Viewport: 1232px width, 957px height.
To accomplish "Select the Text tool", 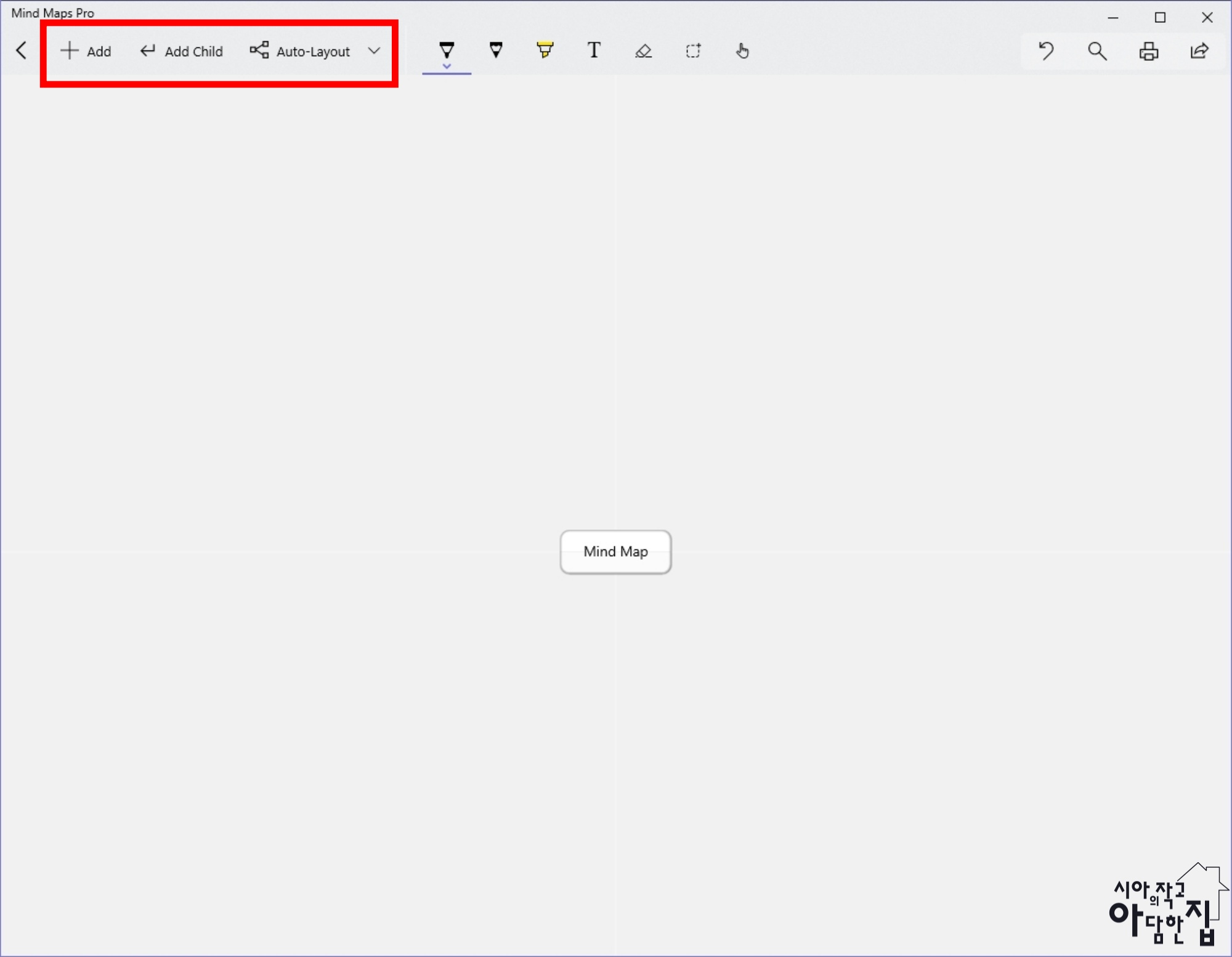I will [x=594, y=50].
